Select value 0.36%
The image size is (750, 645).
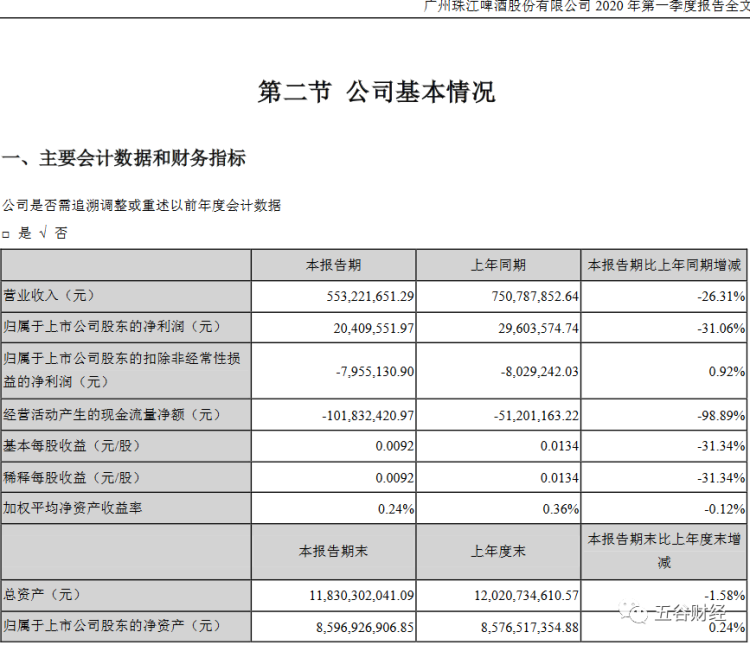coord(561,509)
